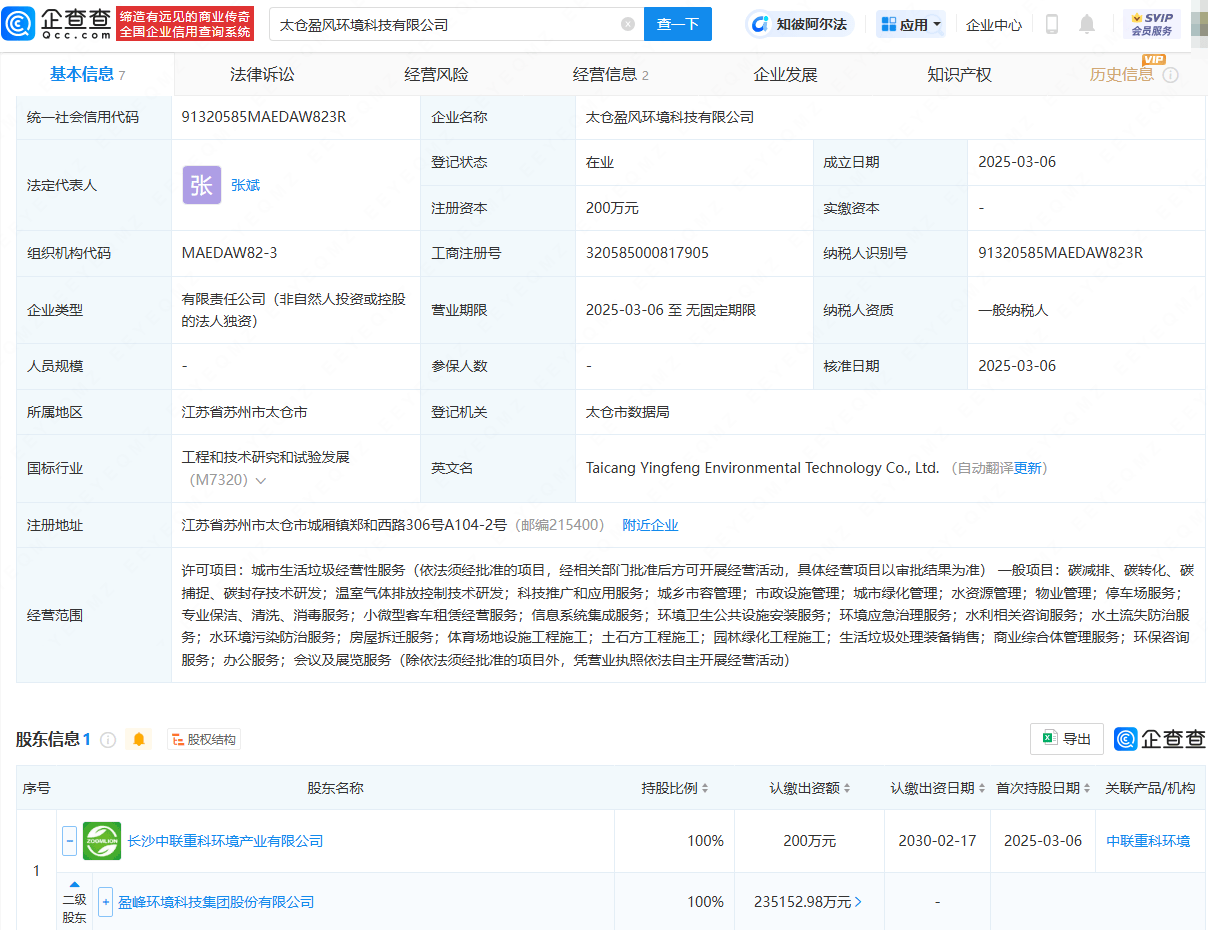Screen dimensions: 1208x930
Task: Sort shareholders by 持股比例
Action: [x=704, y=788]
